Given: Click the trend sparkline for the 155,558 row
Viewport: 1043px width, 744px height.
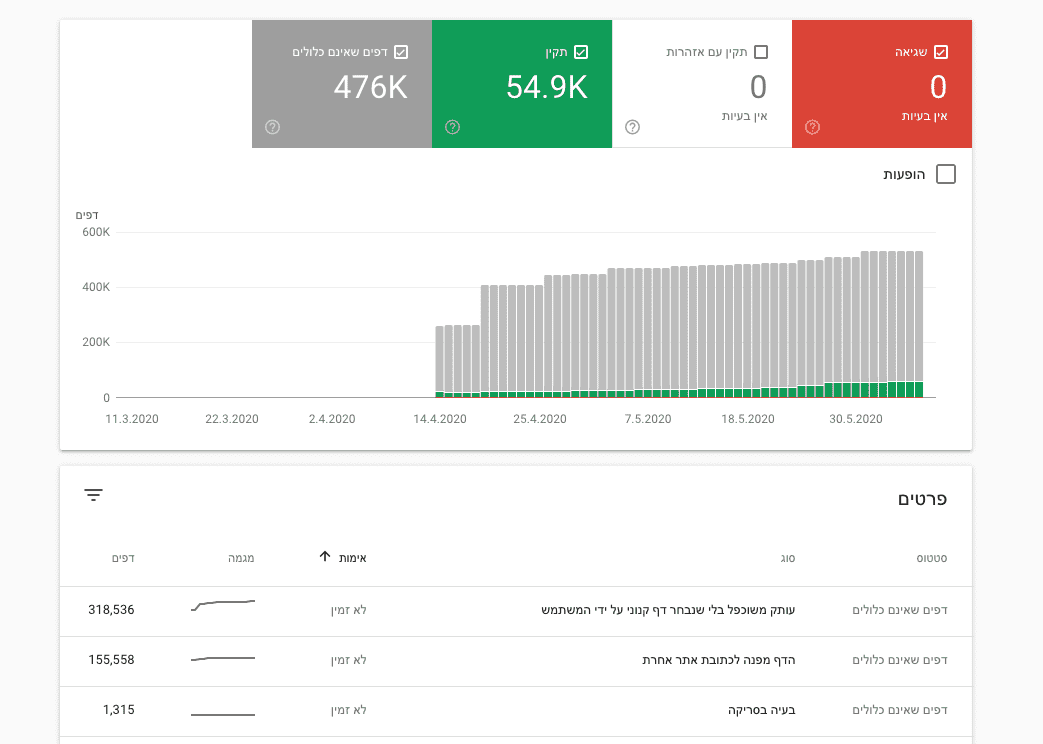Looking at the screenshot, I should (x=223, y=659).
